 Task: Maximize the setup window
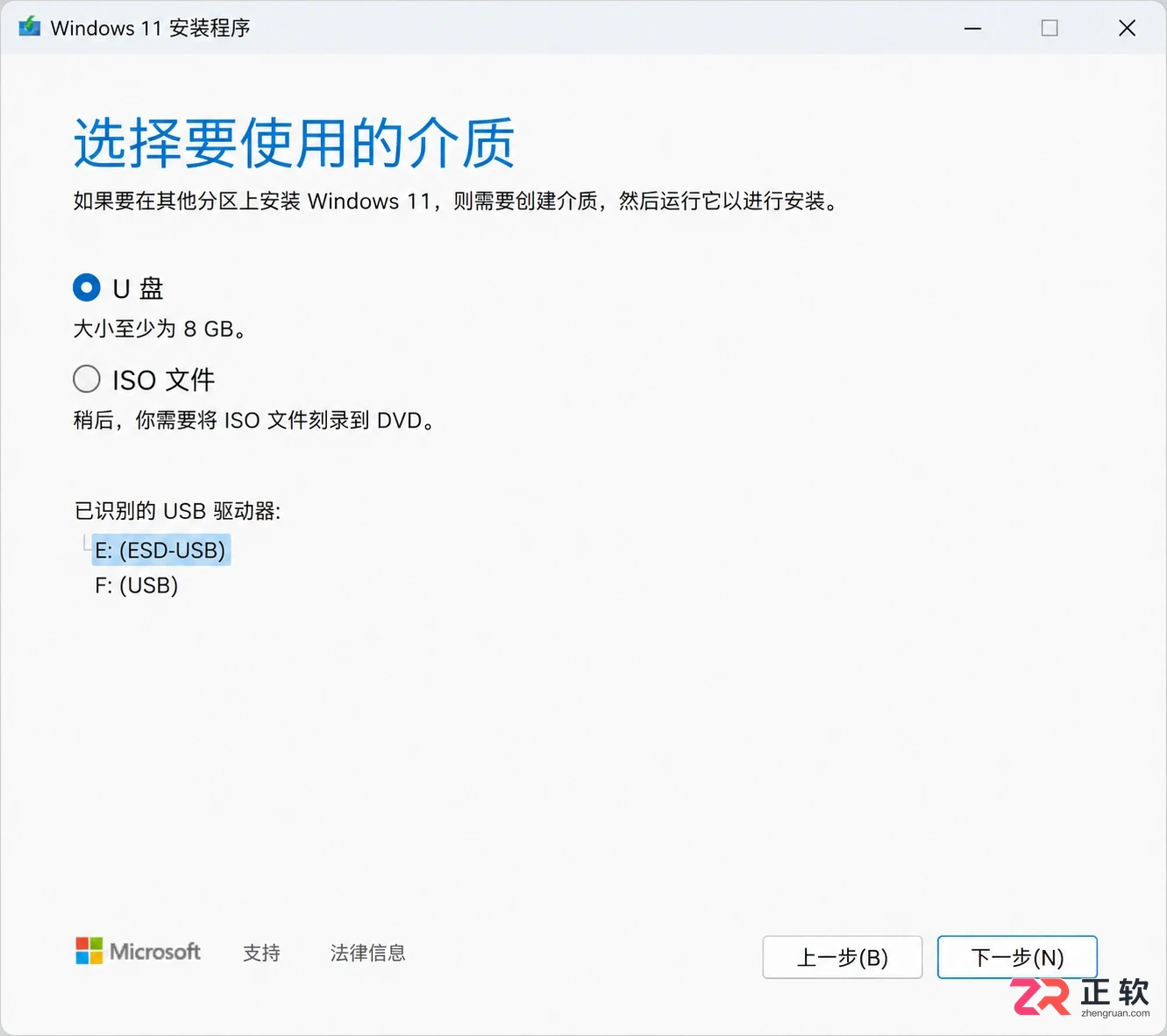tap(1050, 28)
